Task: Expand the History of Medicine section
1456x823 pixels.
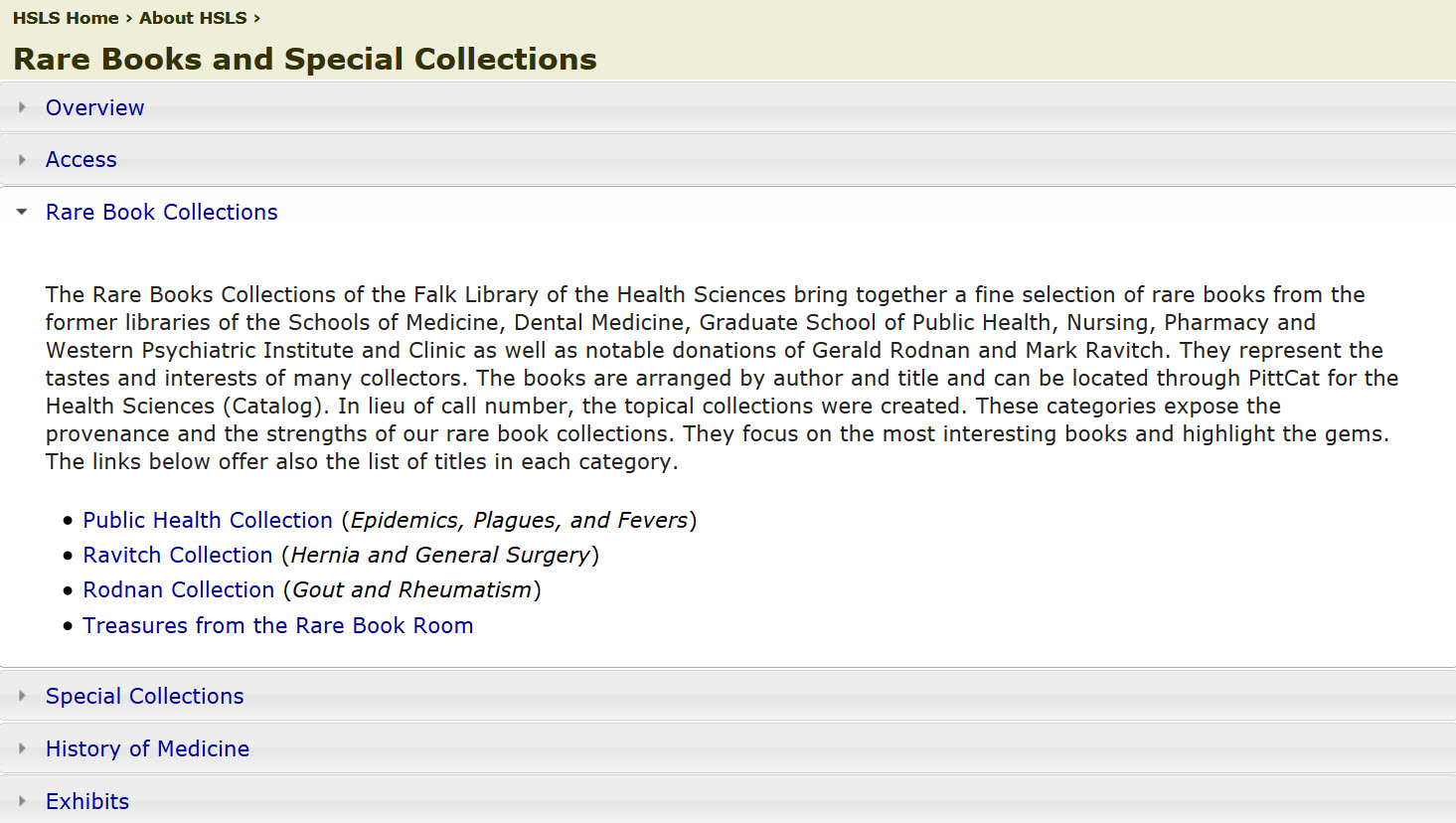Action: [147, 748]
